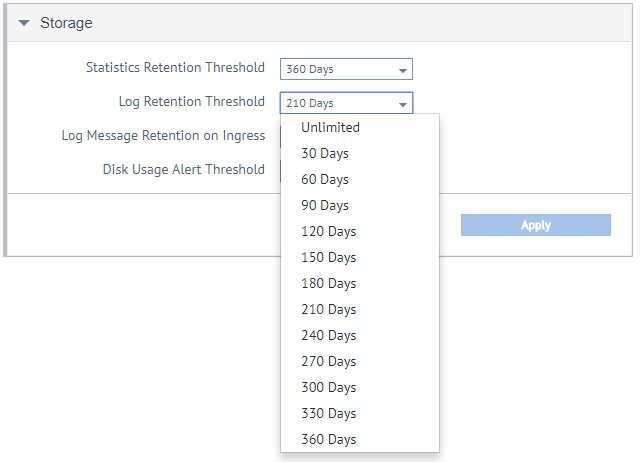
Task: Click the Log Message Retention on Ingress label
Action: 163,136
